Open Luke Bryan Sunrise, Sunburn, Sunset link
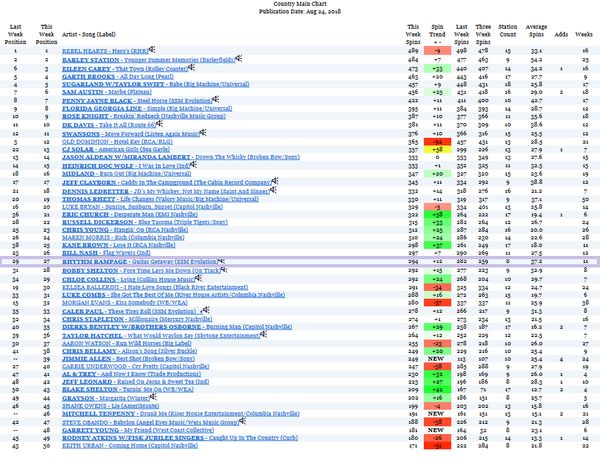The width and height of the screenshot is (600, 464). click(x=142, y=207)
